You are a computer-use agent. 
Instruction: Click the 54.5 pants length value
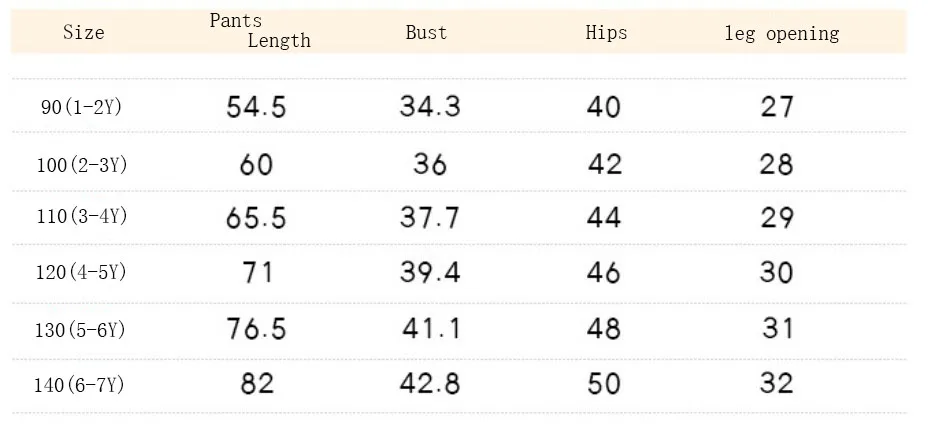pos(256,107)
